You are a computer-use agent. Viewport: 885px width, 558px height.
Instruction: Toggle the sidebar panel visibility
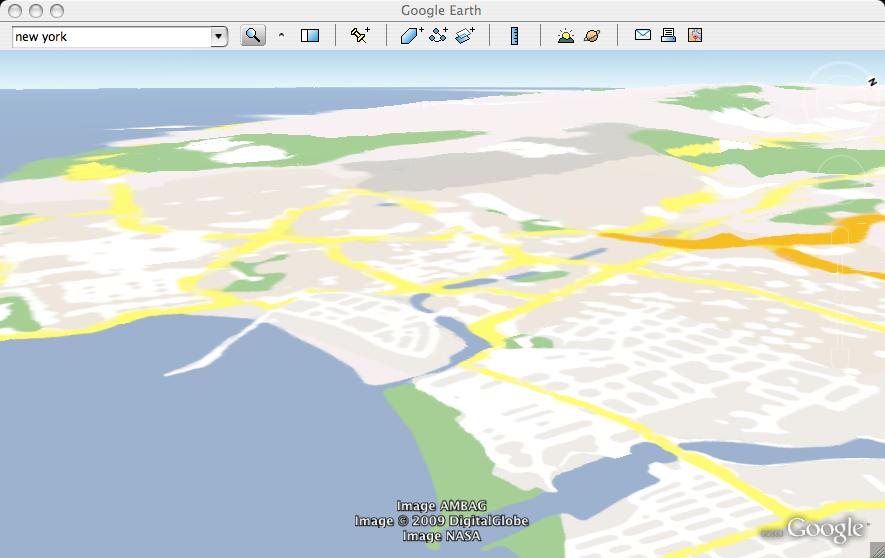[310, 36]
